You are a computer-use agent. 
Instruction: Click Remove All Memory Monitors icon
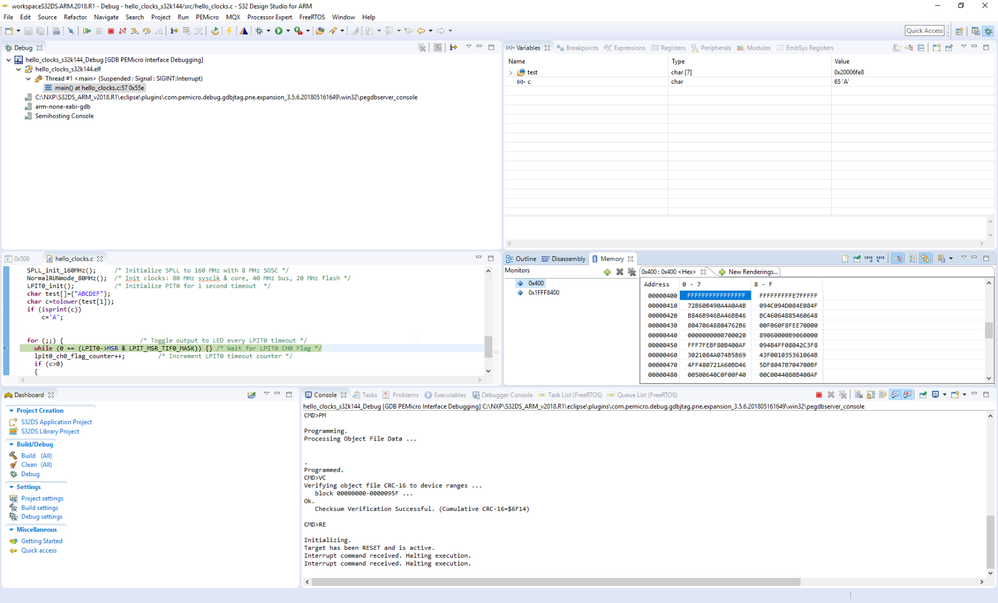(631, 272)
